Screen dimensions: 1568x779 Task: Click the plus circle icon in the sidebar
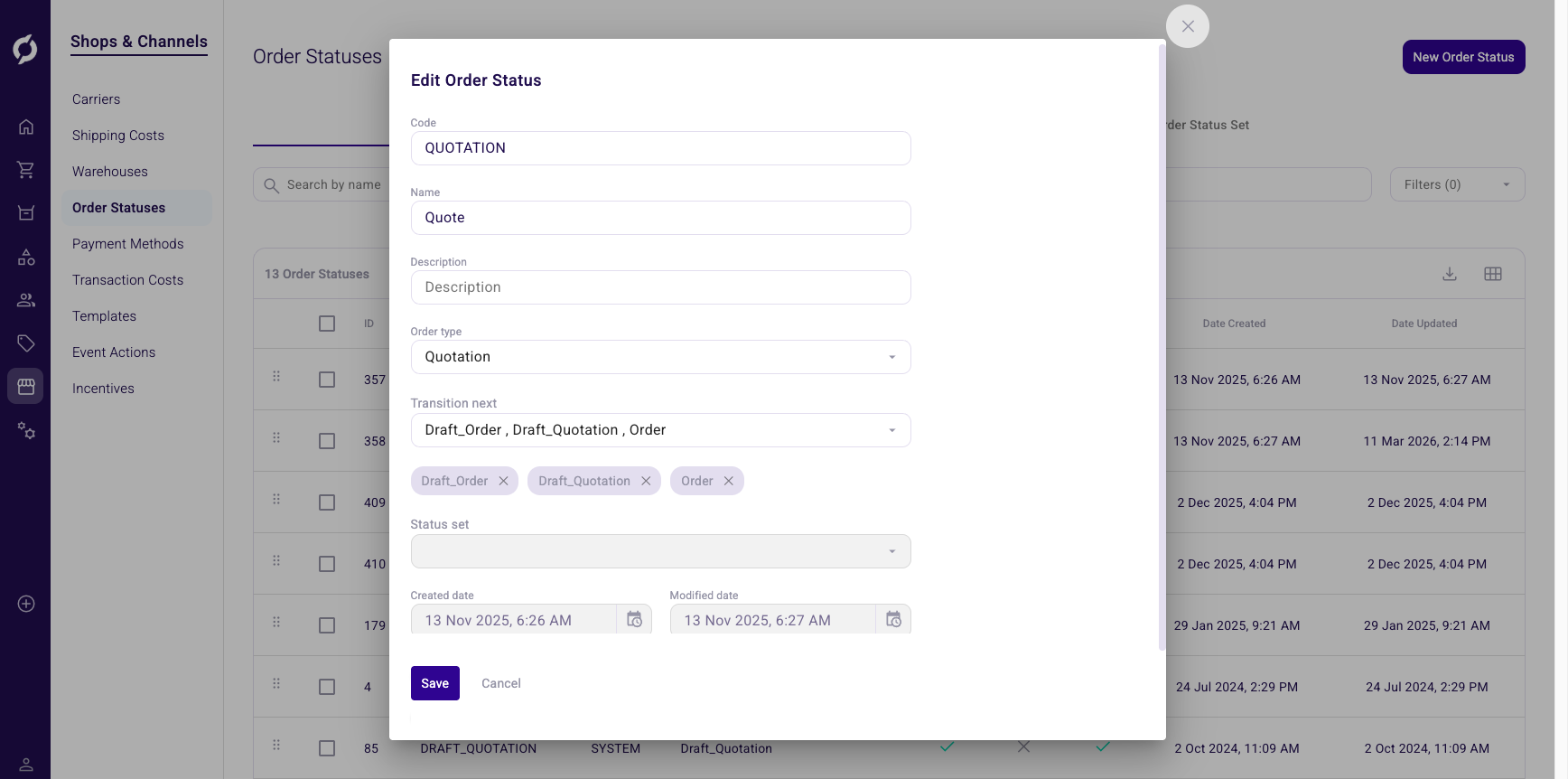coord(26,604)
